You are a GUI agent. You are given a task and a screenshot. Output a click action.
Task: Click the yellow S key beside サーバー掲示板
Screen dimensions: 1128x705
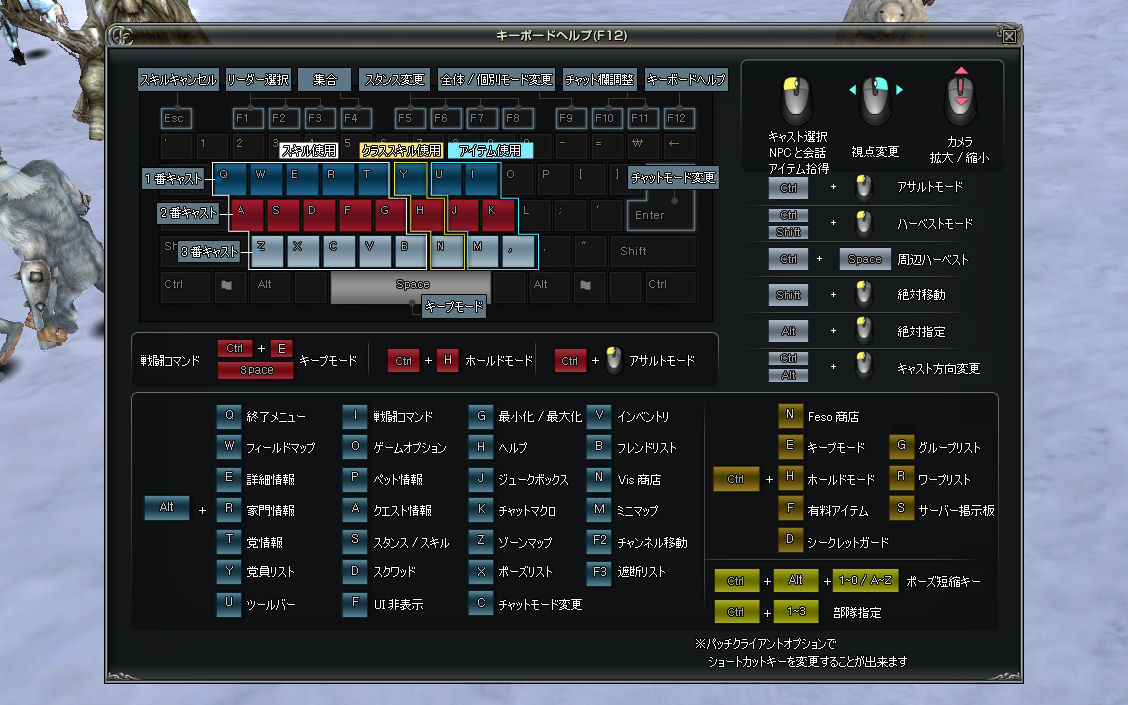tap(901, 510)
